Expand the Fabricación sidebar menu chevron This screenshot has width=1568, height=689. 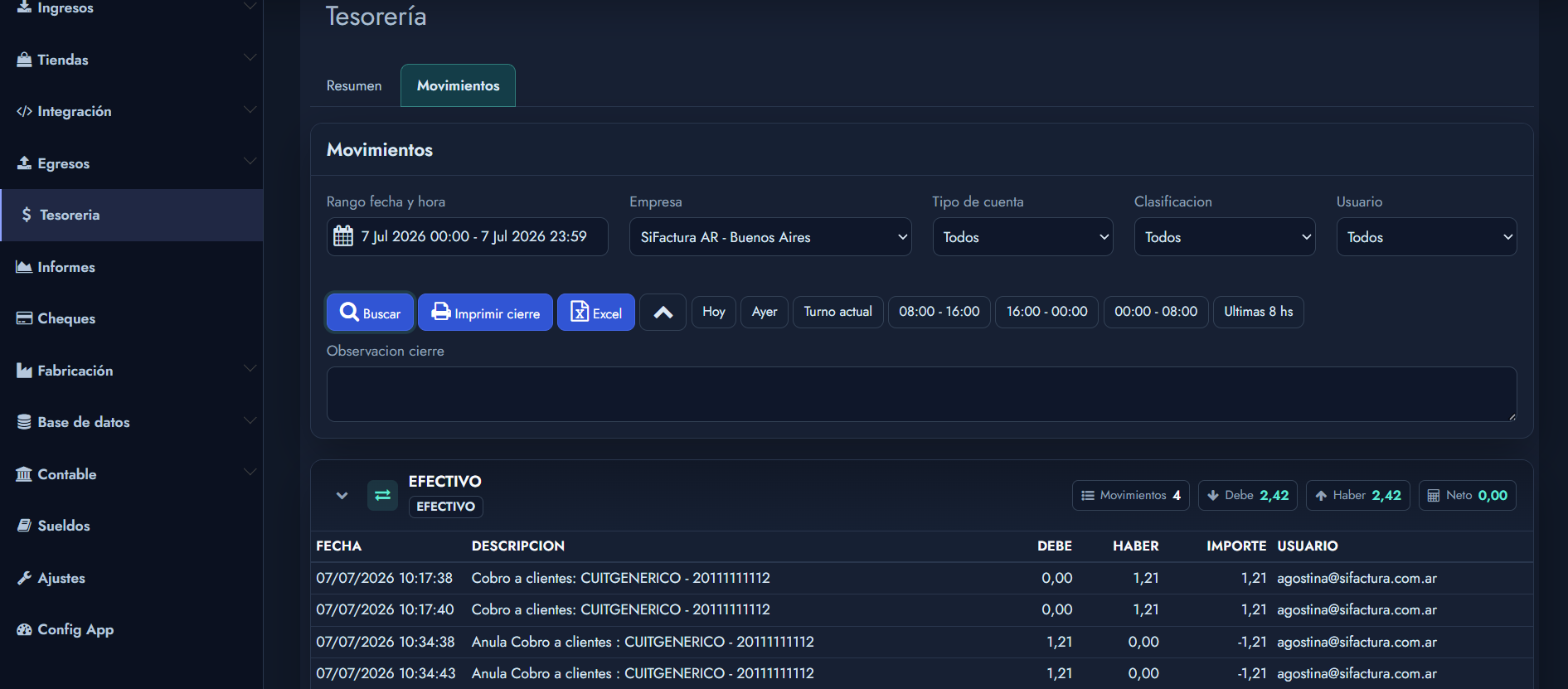[250, 369]
